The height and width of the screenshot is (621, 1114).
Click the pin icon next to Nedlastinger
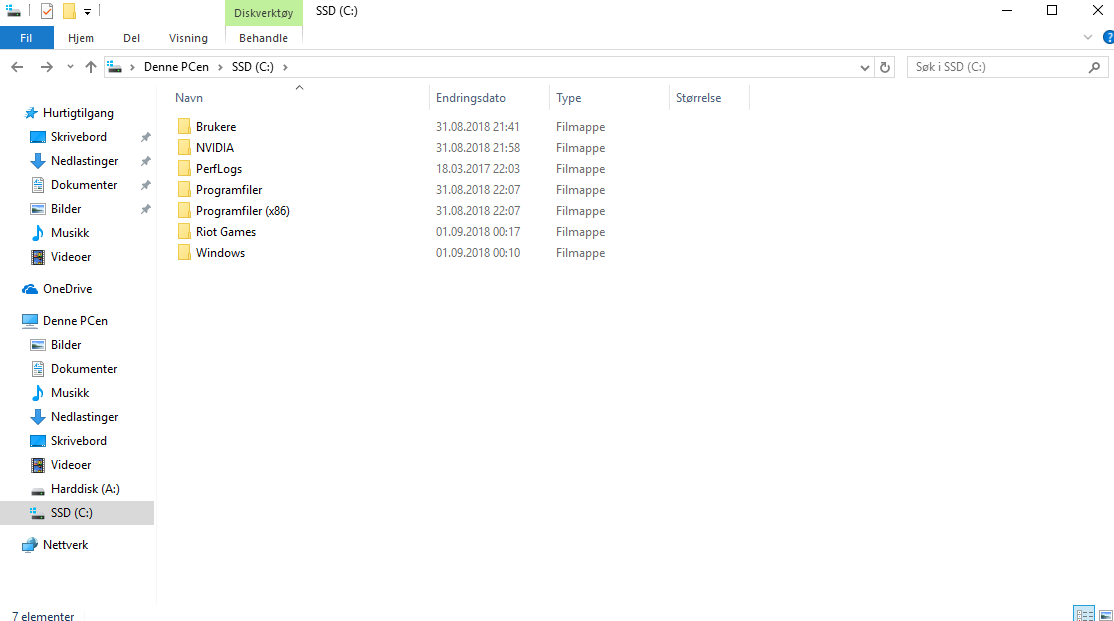146,161
